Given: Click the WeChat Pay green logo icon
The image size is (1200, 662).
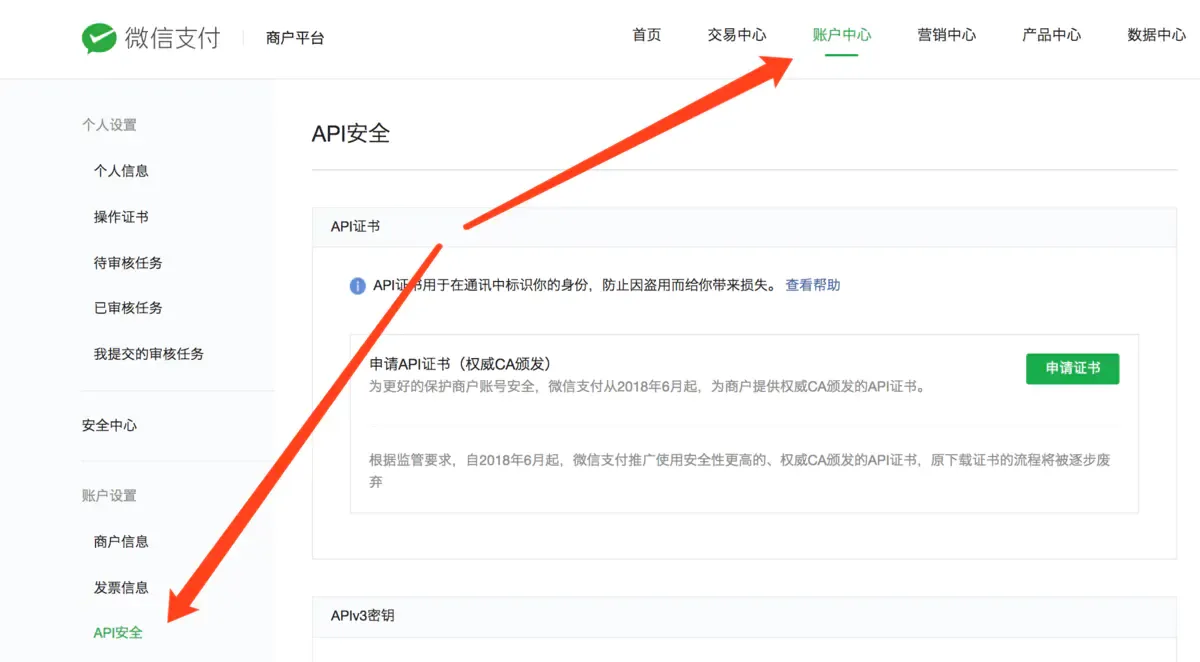Looking at the screenshot, I should click(99, 38).
